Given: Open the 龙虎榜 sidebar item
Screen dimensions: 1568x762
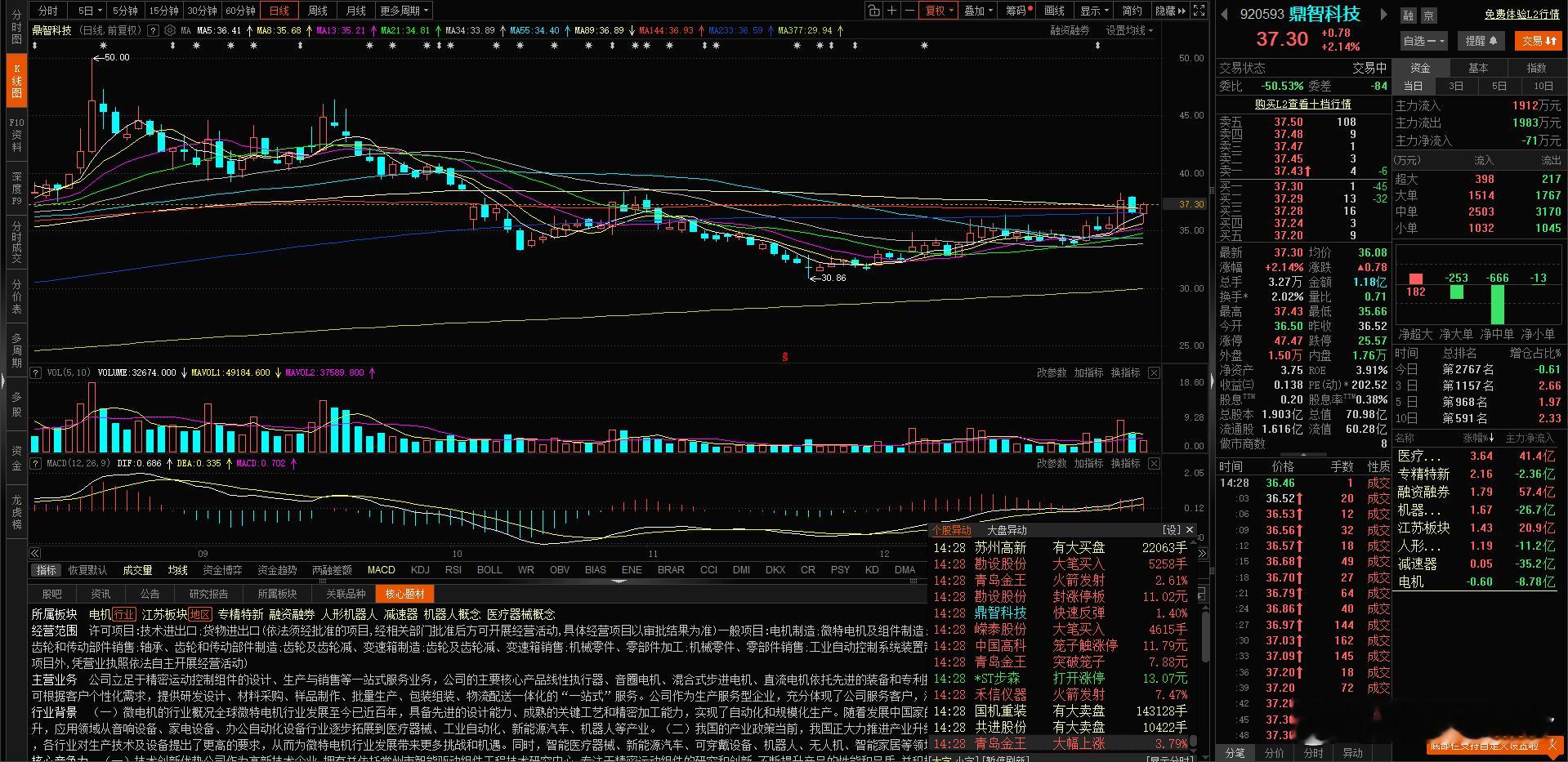Looking at the screenshot, I should coord(16,512).
